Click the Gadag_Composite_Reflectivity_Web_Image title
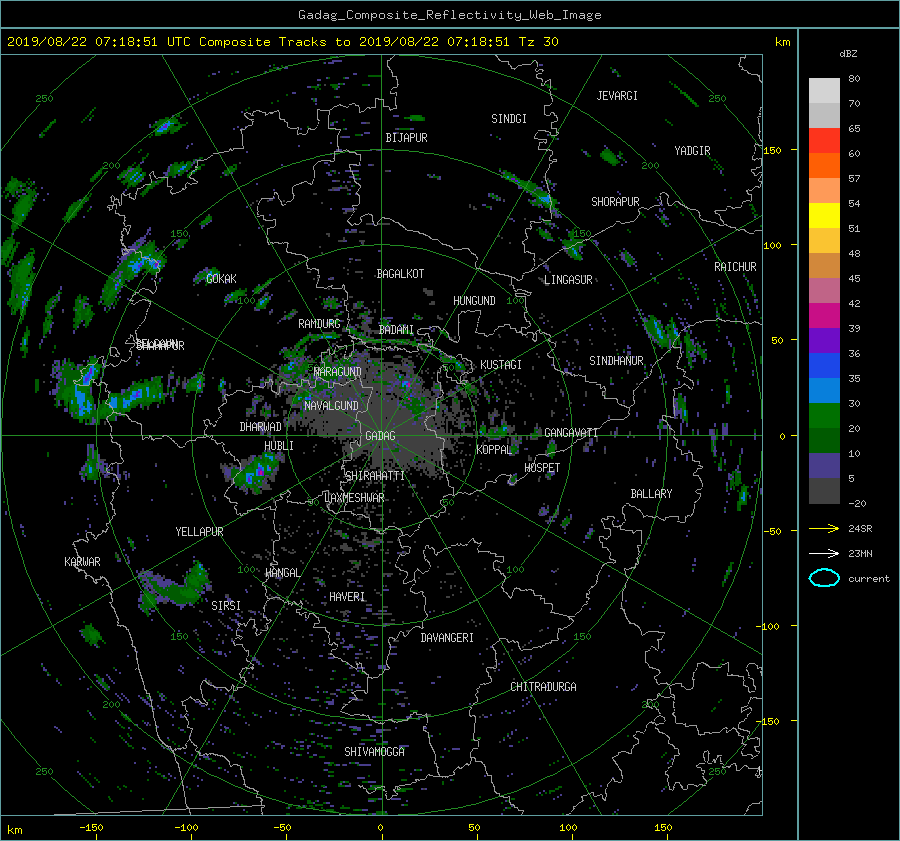Viewport: 900px width, 841px height. (449, 15)
